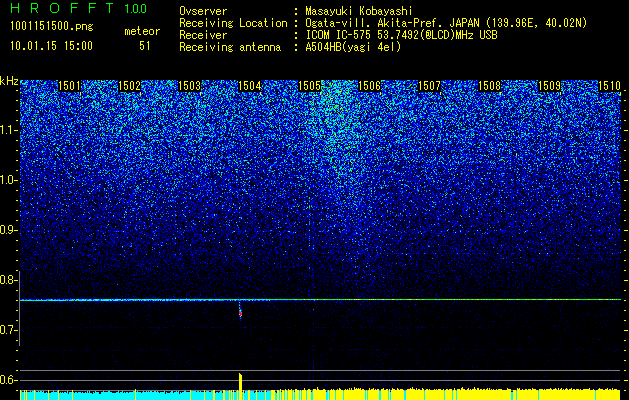Click the 1506 time marker

369,86
